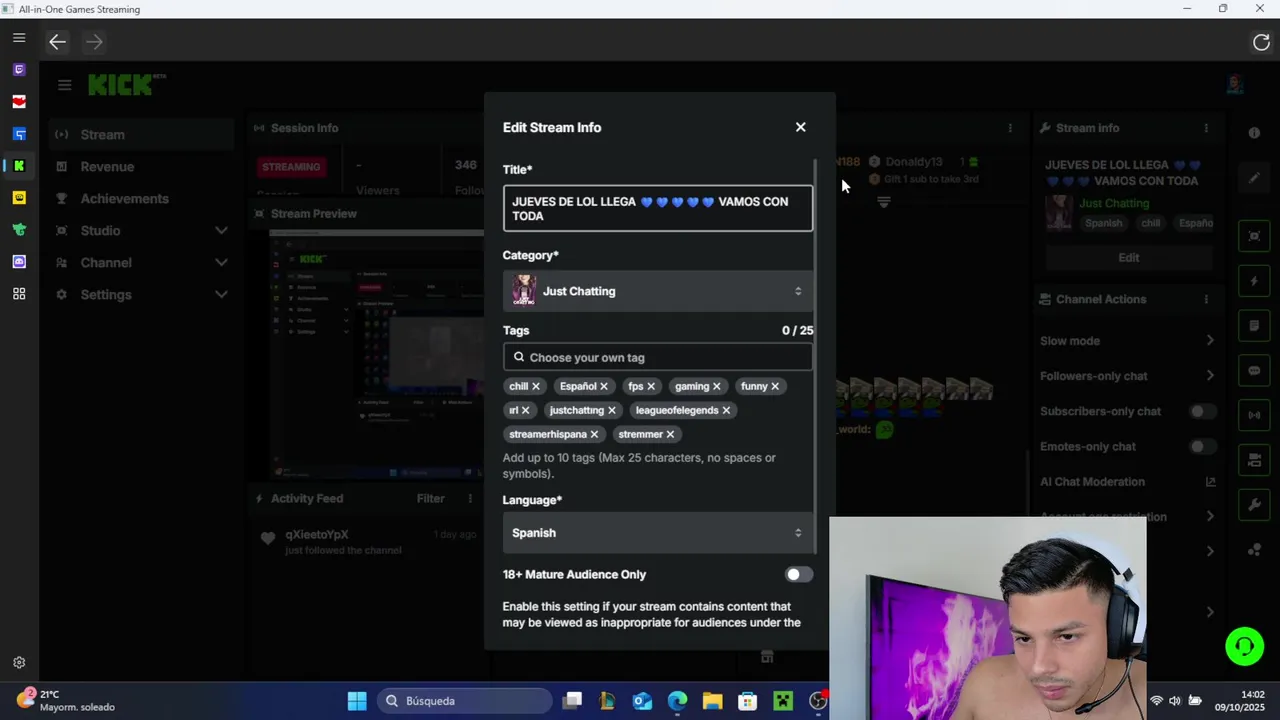Remove the leagueoflegends tag
Viewport: 1280px width, 720px height.
click(726, 410)
